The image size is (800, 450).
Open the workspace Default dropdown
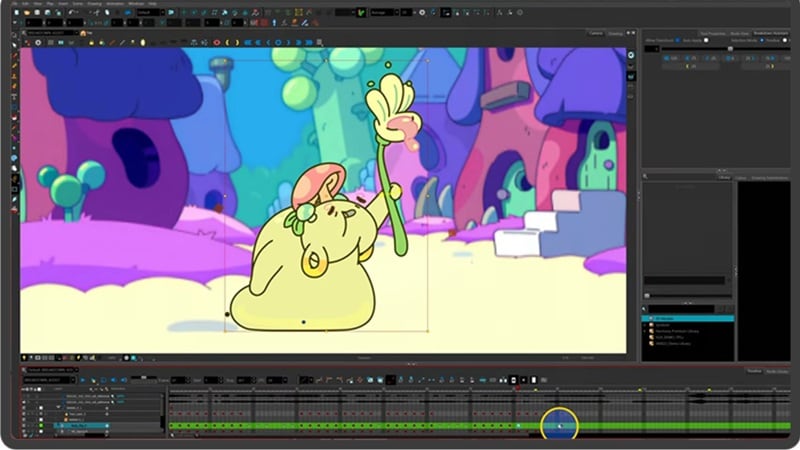[x=151, y=12]
